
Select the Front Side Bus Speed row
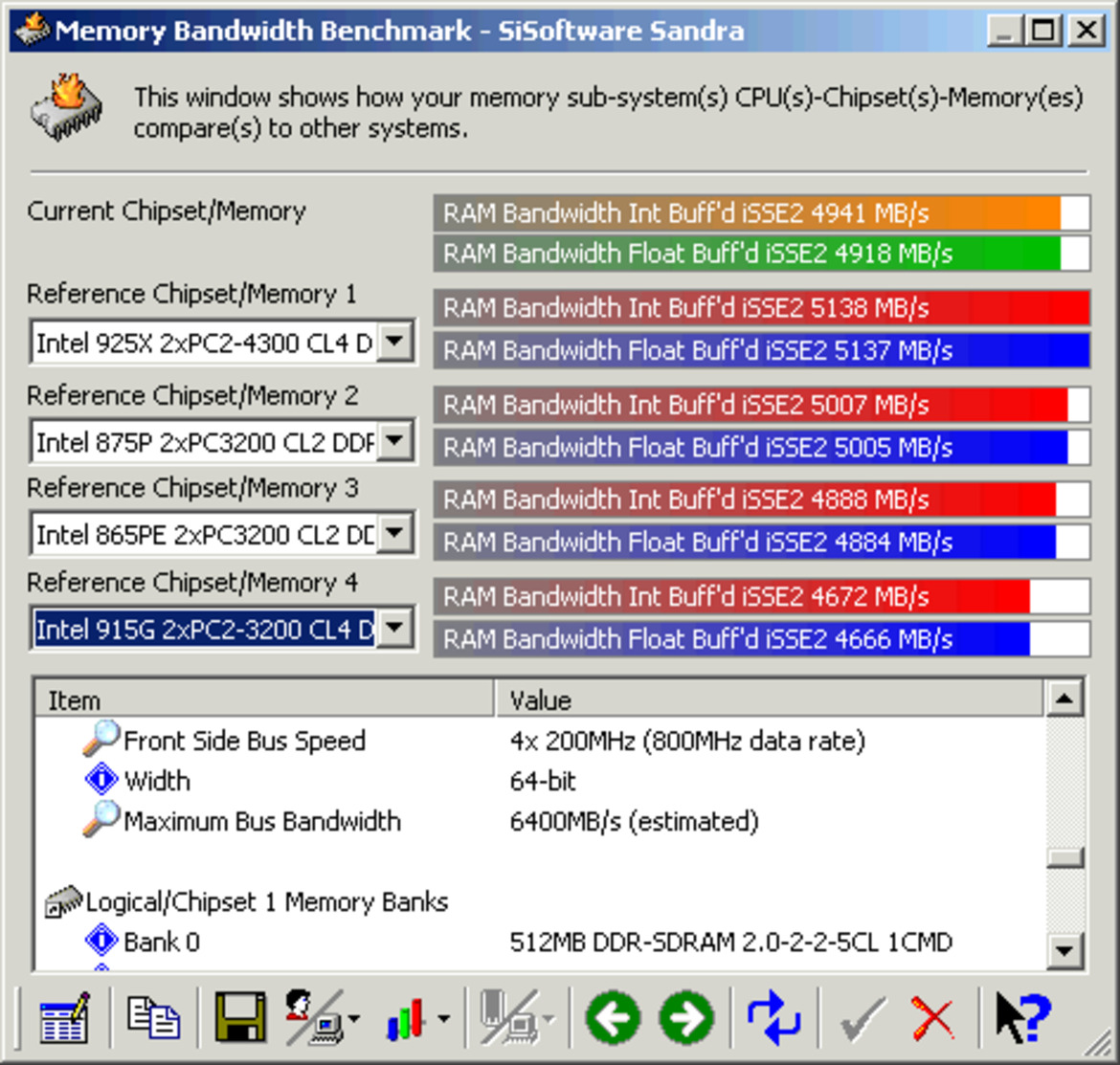pos(540,741)
